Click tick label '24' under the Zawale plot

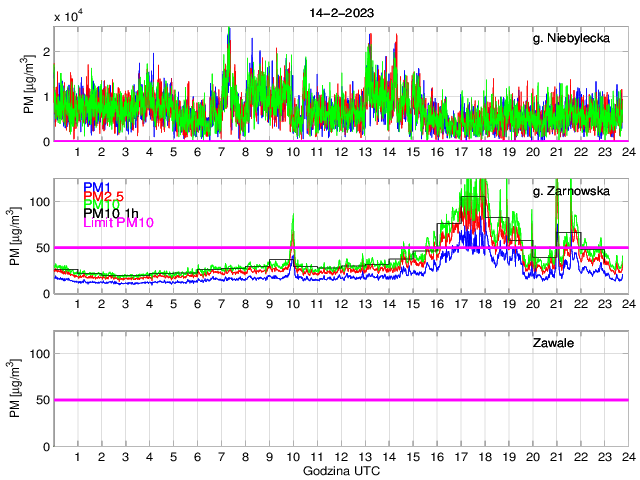point(627,457)
